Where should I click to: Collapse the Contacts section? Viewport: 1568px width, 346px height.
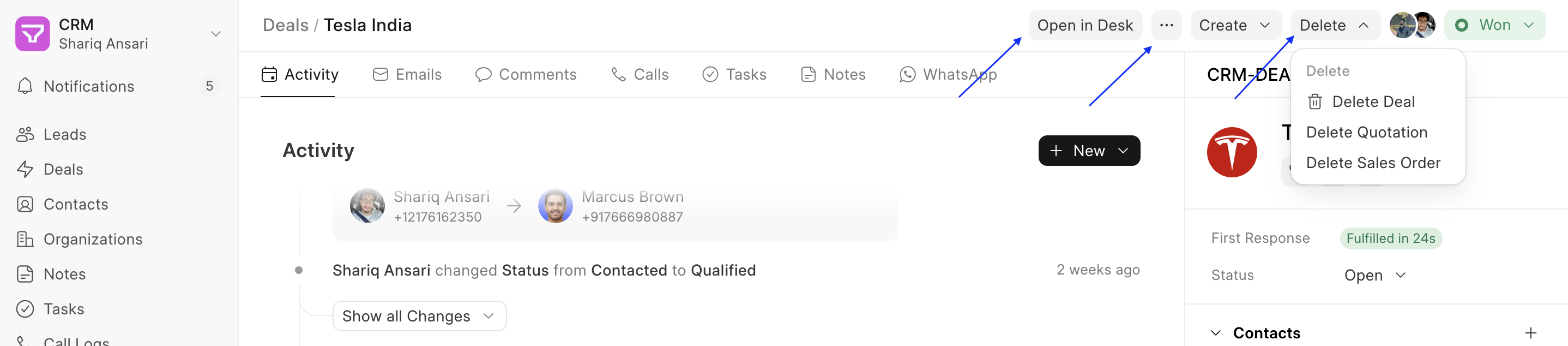1216,332
